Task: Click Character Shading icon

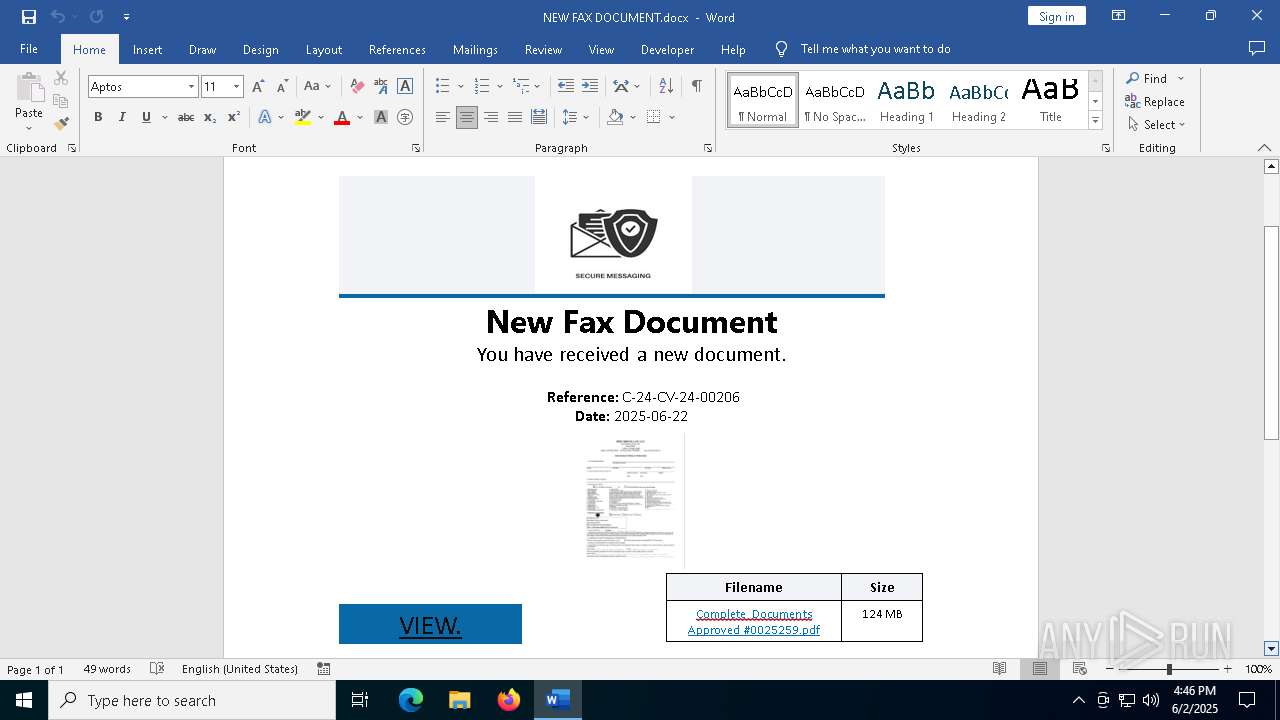Action: 381,117
